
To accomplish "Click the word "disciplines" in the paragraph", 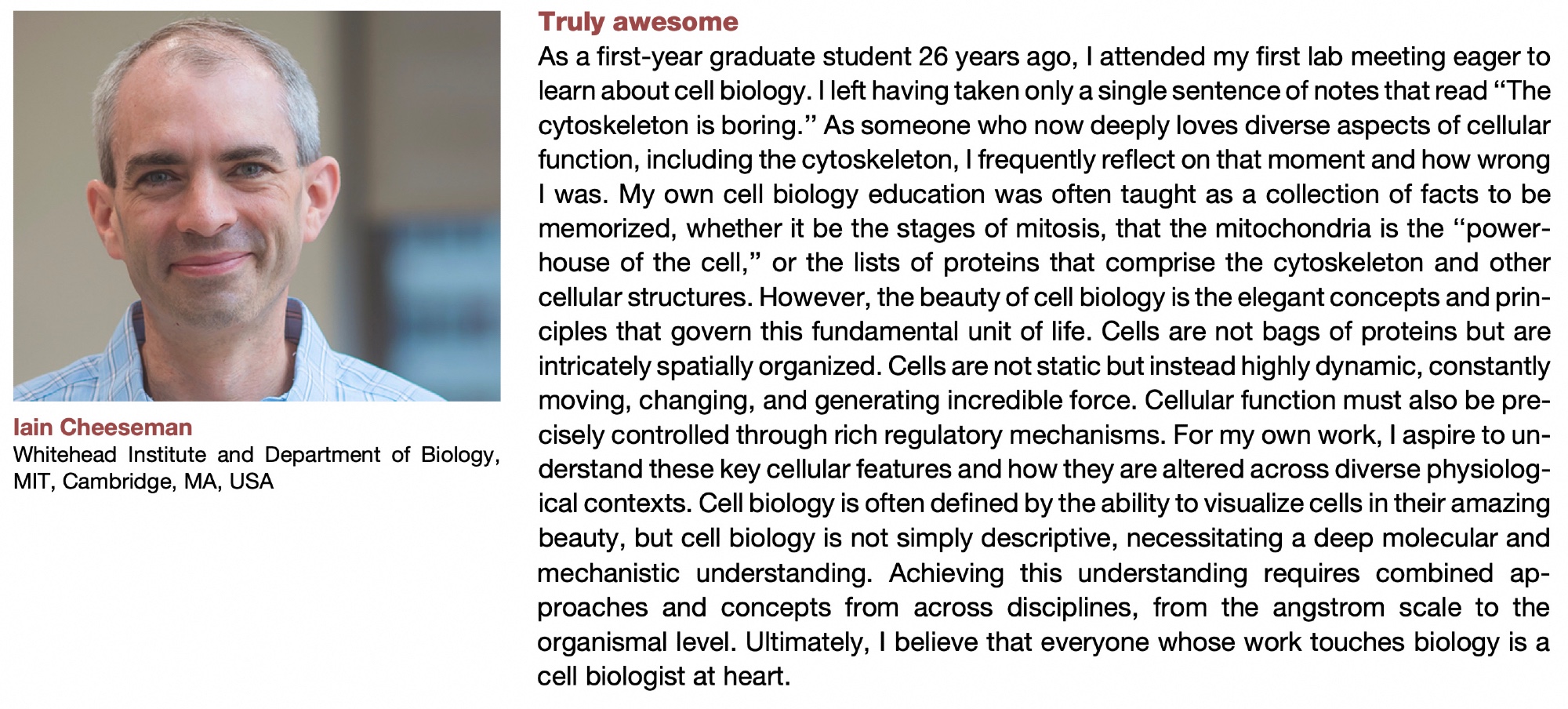I will pyautogui.click(x=1072, y=607).
